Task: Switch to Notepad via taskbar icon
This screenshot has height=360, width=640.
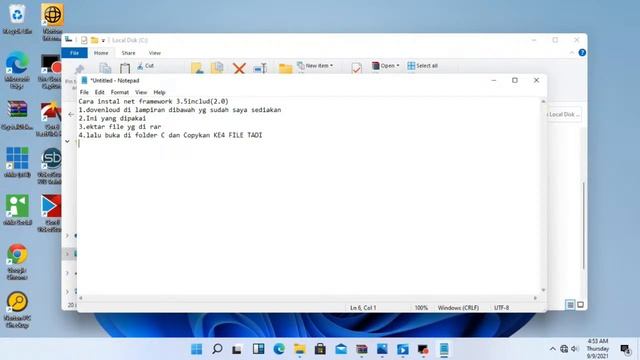Action: coord(444,349)
